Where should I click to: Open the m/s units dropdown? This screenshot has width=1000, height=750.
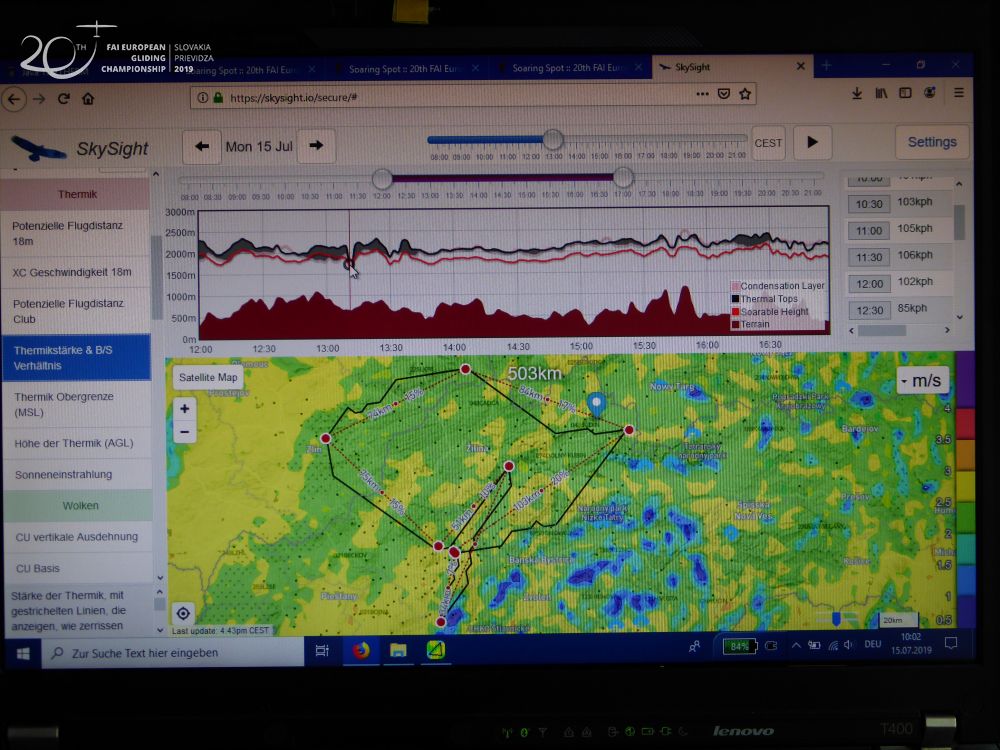922,381
